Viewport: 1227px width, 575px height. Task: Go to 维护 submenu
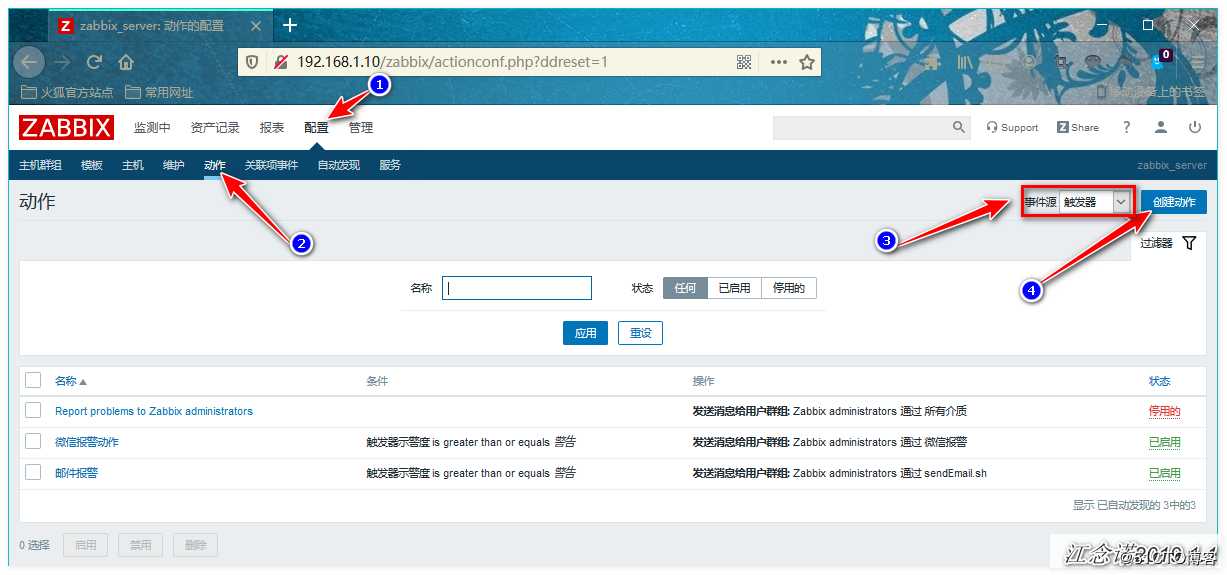(174, 165)
